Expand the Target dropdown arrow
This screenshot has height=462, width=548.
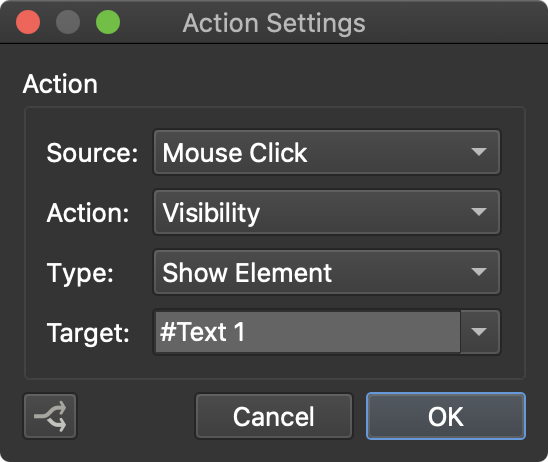pos(480,332)
